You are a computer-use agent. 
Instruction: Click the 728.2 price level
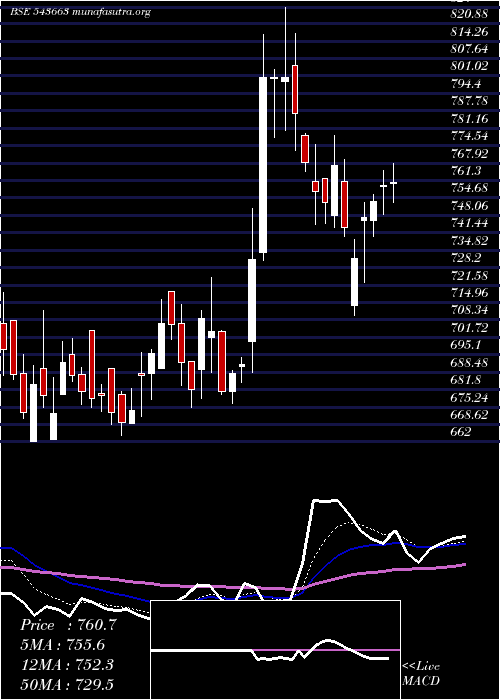466,258
